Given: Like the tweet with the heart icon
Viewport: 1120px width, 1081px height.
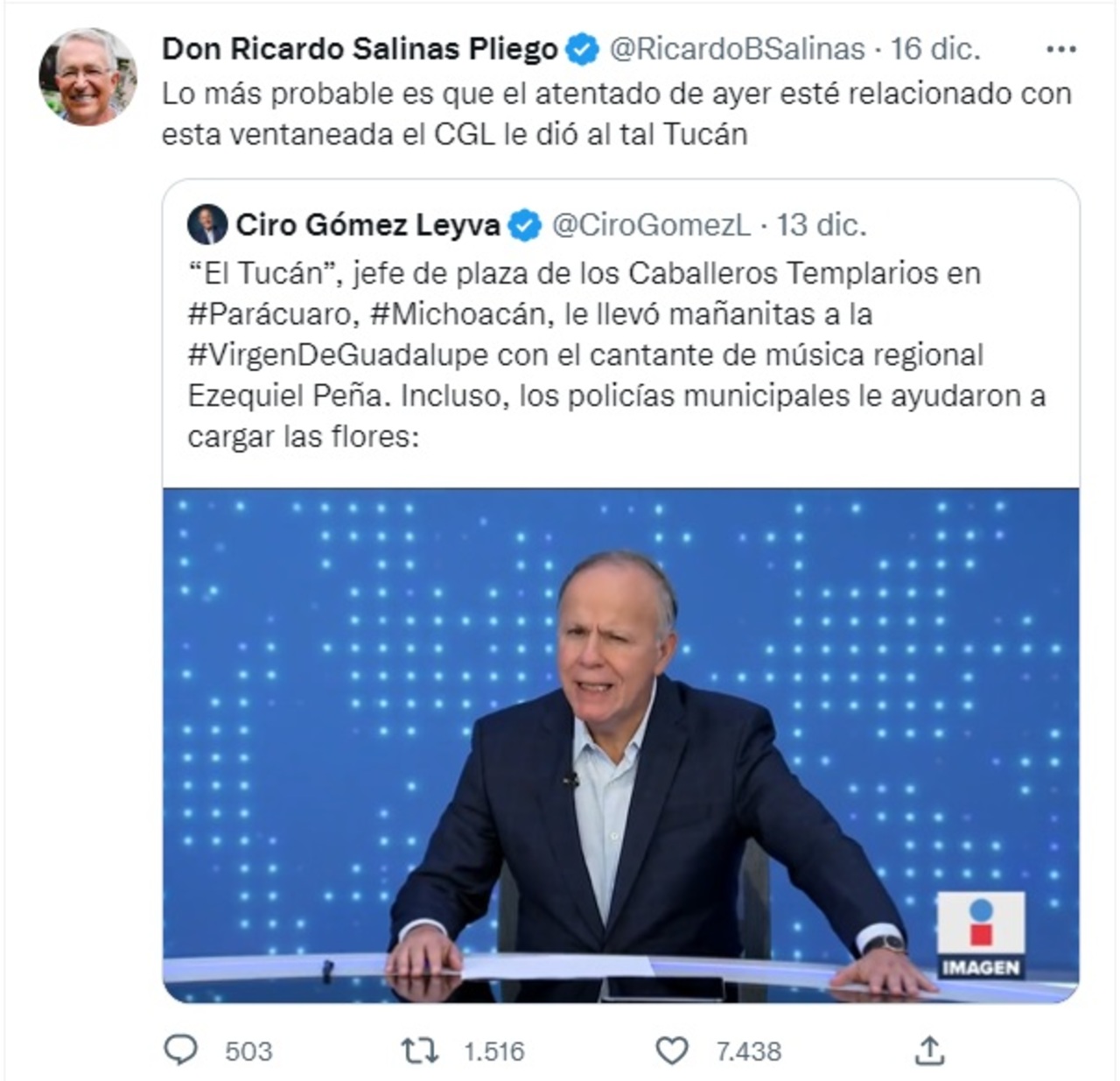Looking at the screenshot, I should [672, 1050].
